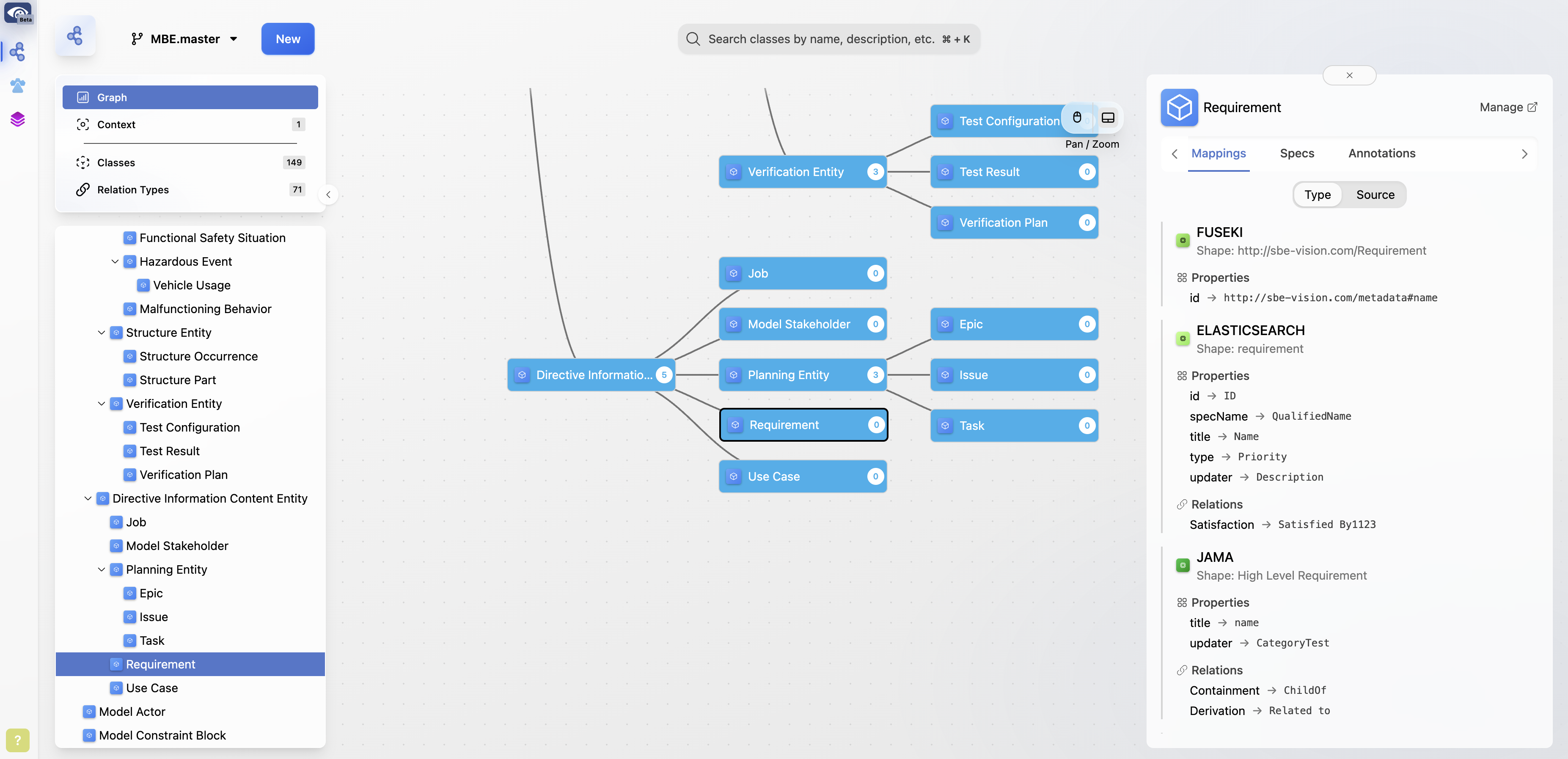The image size is (1568, 759).
Task: Click the Model Actor tree class icon
Action: 89,712
